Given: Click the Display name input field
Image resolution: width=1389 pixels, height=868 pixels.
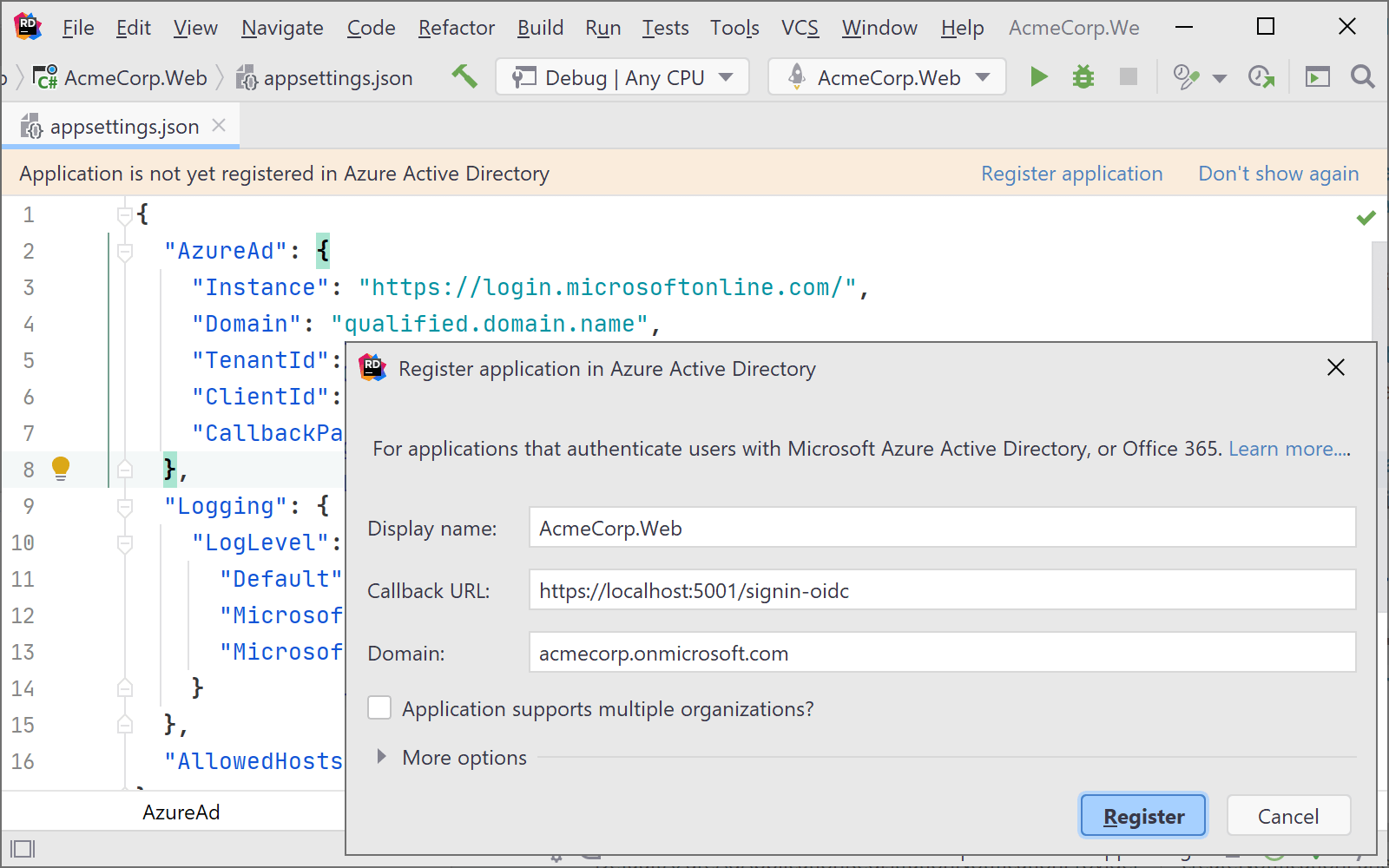Looking at the screenshot, I should tap(942, 528).
